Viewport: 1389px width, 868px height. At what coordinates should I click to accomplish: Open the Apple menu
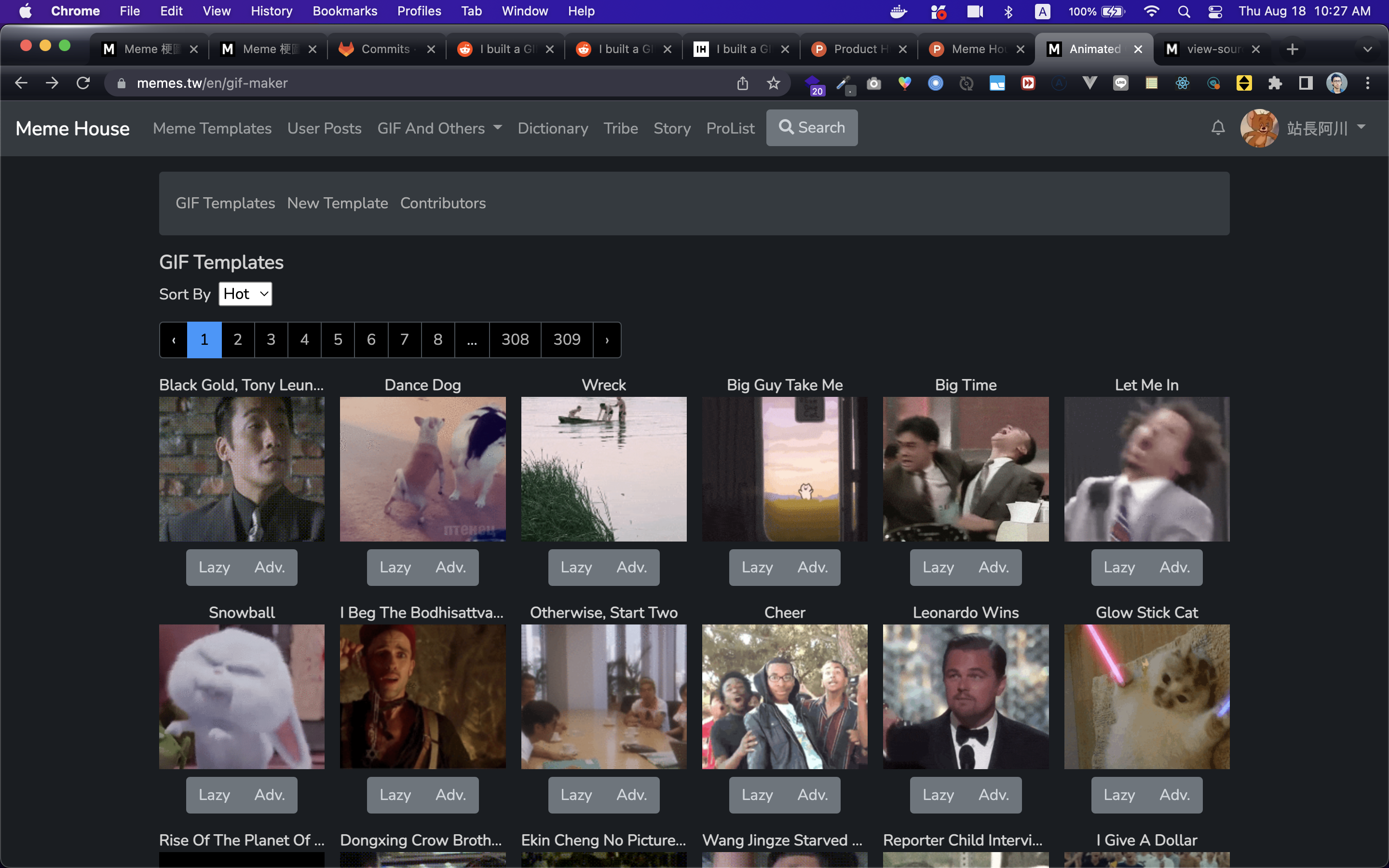(25, 12)
